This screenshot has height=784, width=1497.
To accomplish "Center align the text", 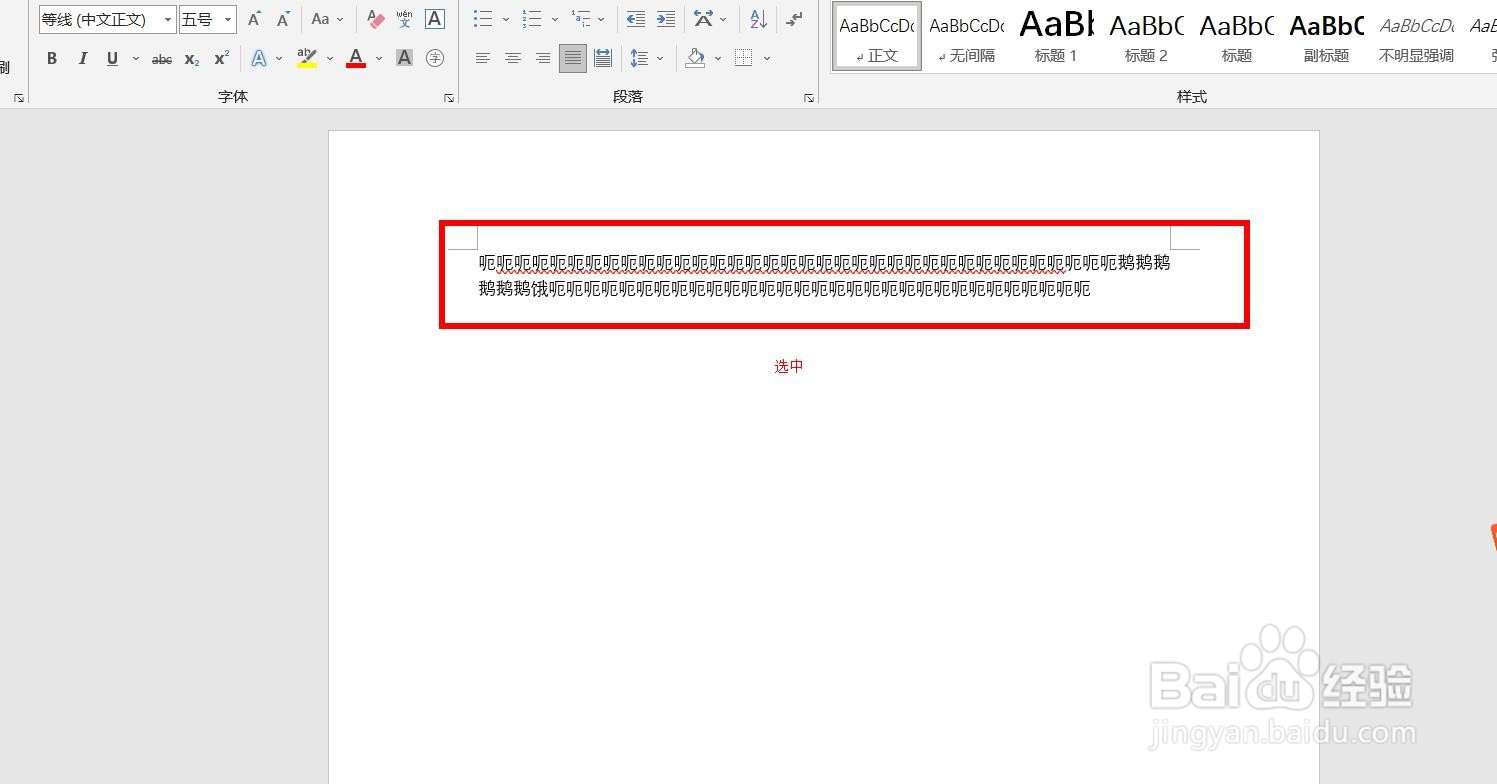I will pyautogui.click(x=513, y=59).
